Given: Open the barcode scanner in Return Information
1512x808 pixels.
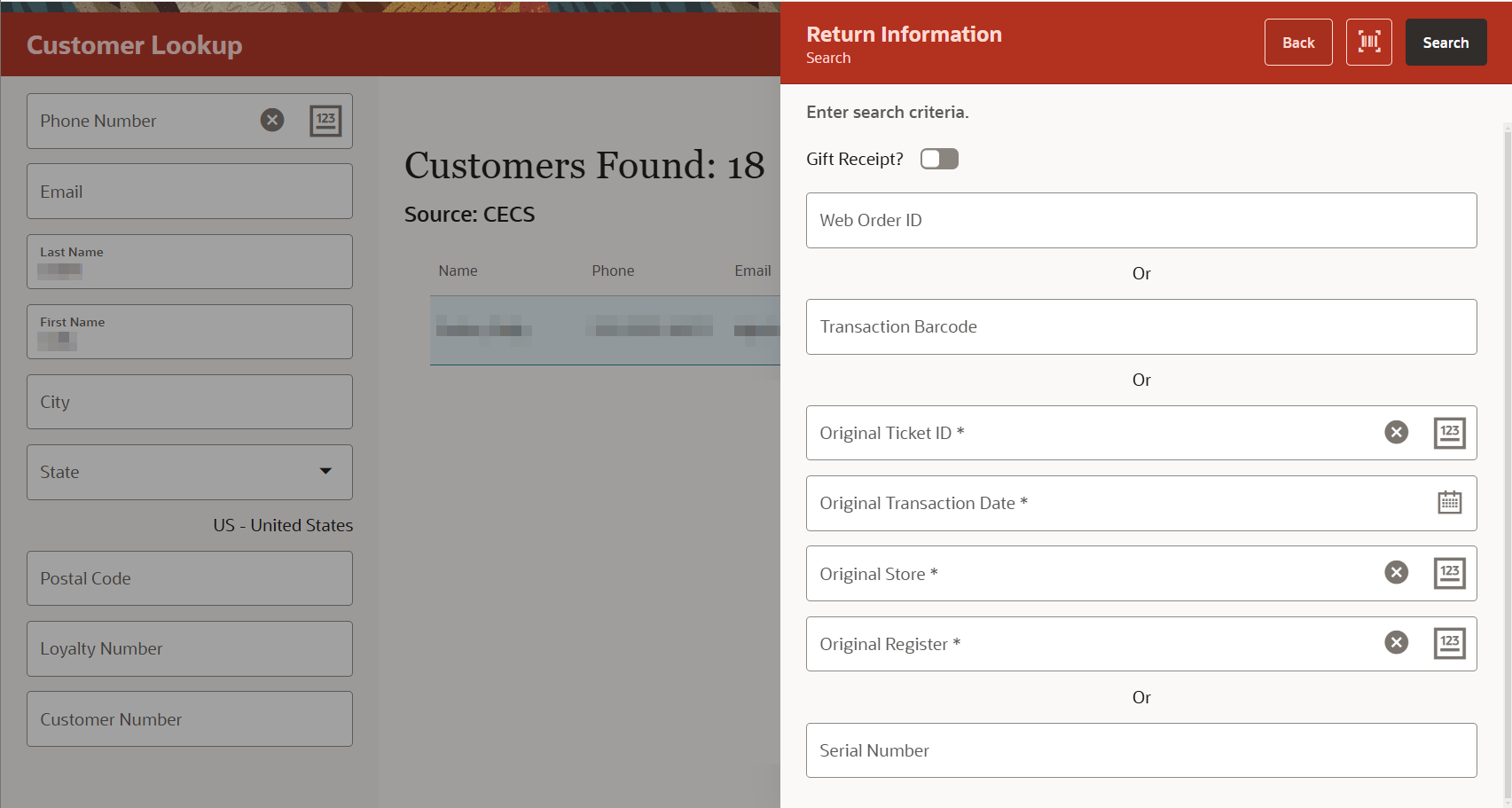Looking at the screenshot, I should click(x=1368, y=42).
